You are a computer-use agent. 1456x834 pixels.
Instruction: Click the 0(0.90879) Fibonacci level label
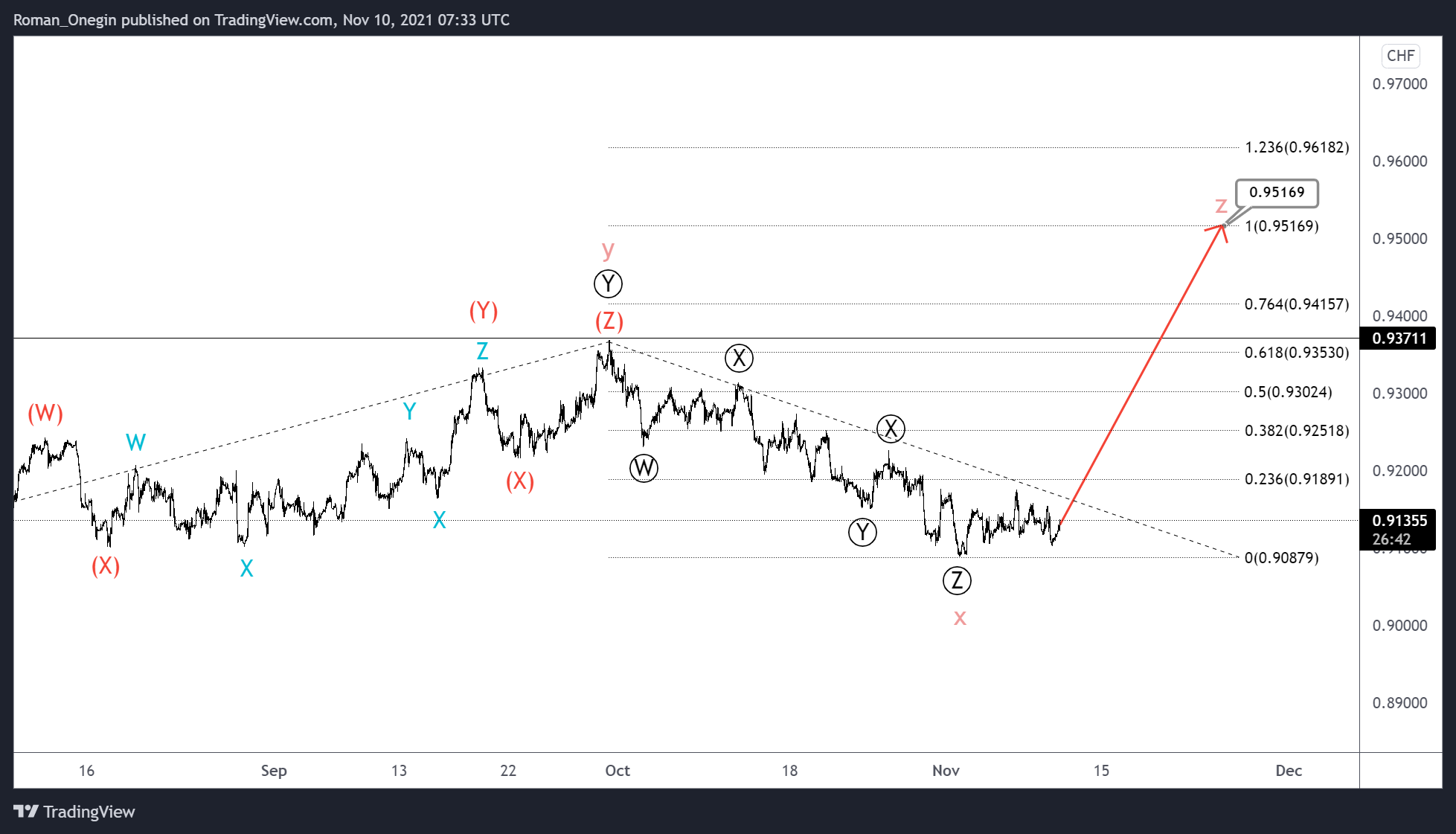[x=1281, y=558]
